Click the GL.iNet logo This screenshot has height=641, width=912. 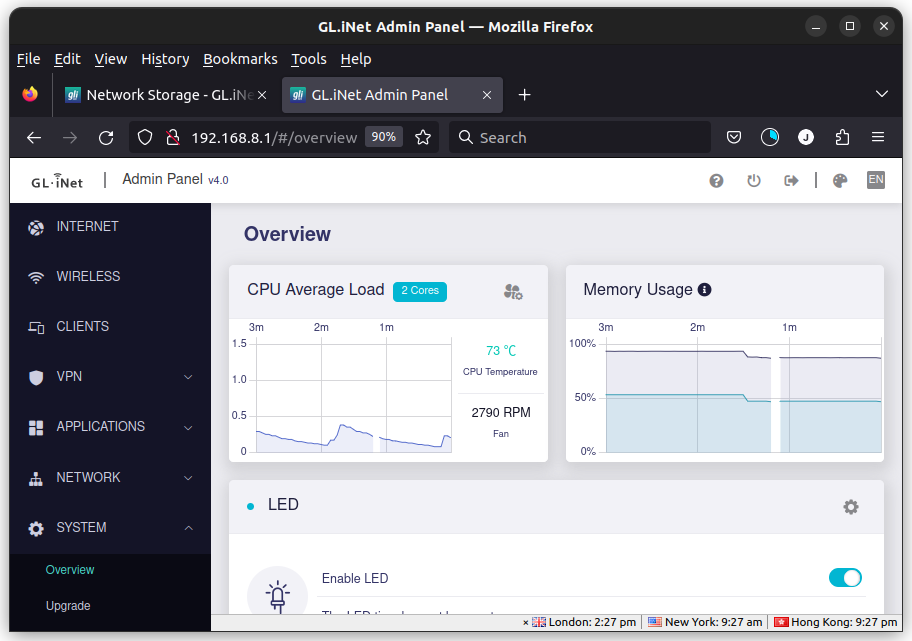(x=57, y=181)
